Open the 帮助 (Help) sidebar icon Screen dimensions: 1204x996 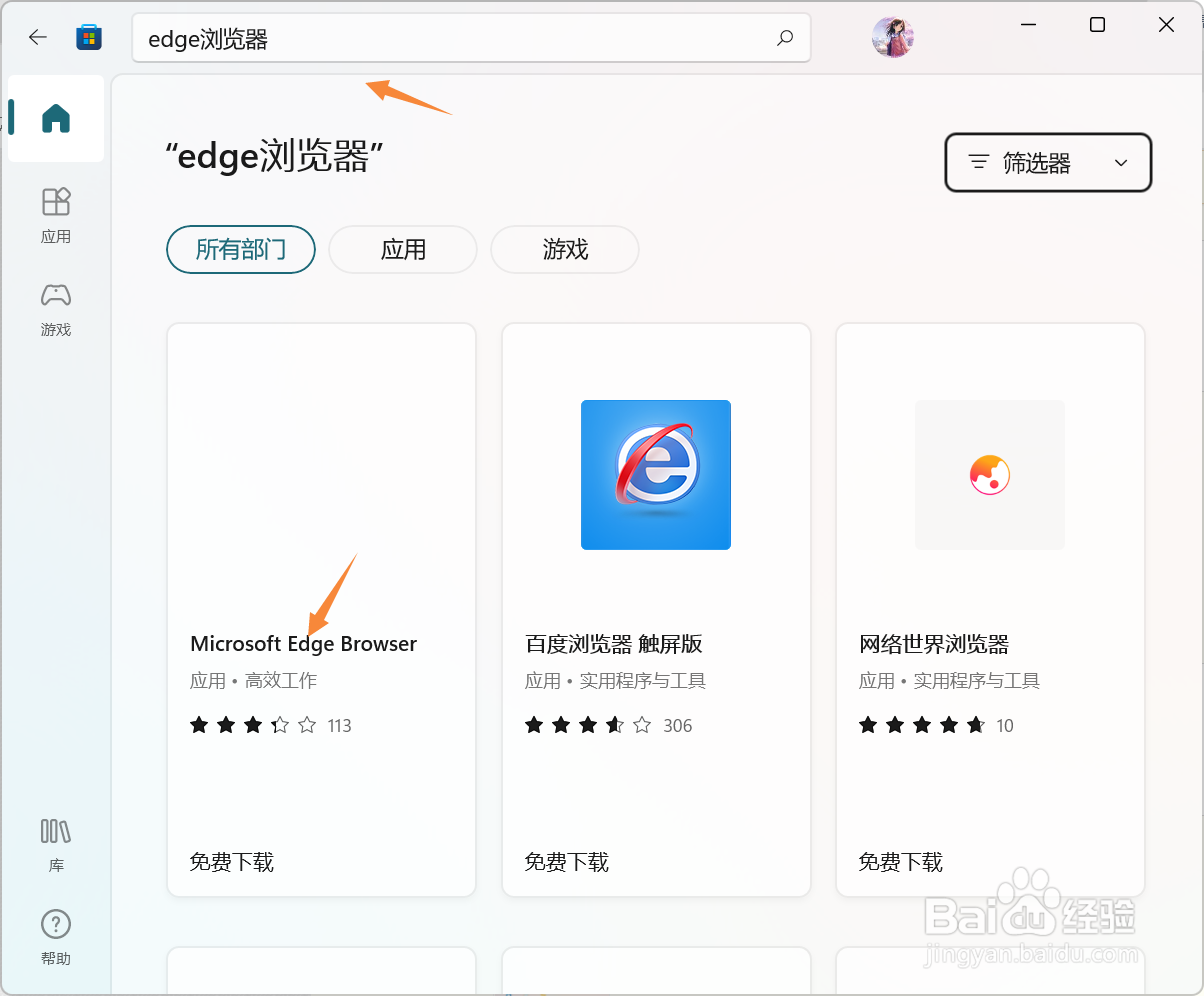pos(56,937)
